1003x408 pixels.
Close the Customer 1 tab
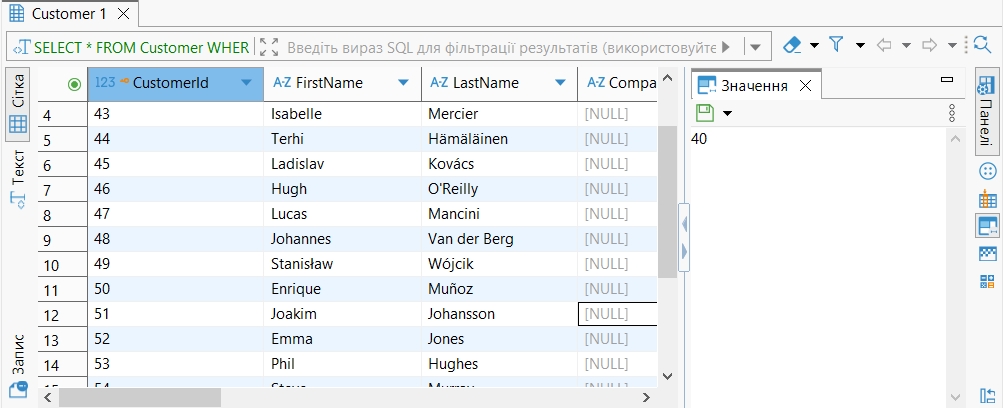[123, 13]
